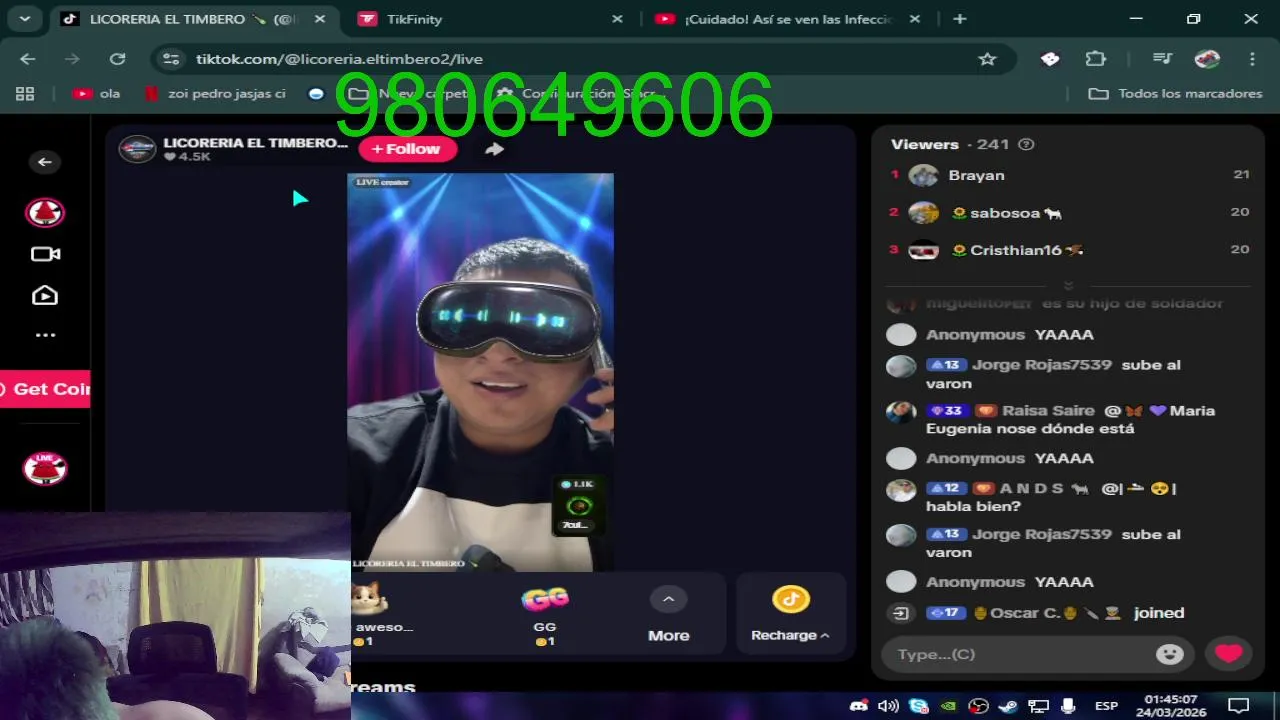The image size is (1280, 720).
Task: Switch to the TikFinity tab
Action: (x=492, y=19)
